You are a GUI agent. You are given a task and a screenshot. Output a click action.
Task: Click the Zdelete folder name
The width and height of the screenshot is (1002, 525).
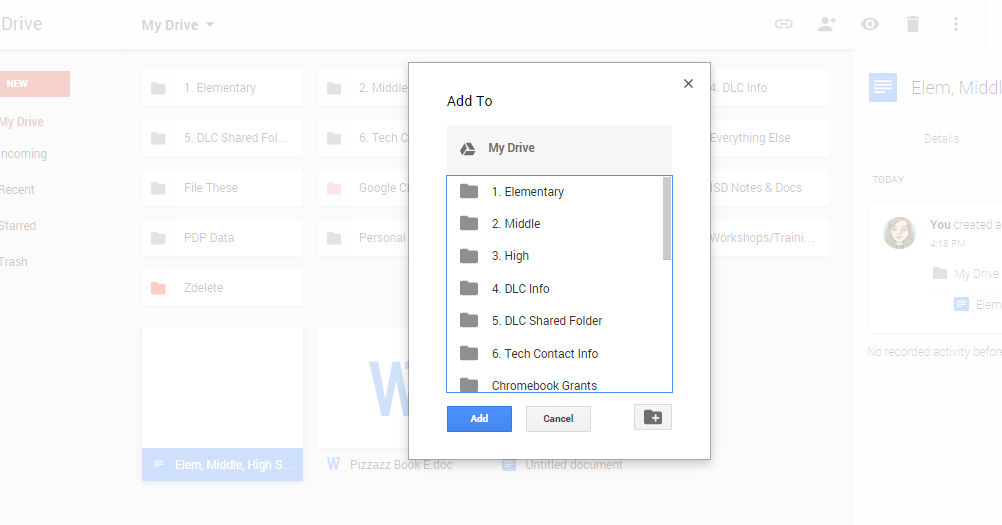coord(204,288)
